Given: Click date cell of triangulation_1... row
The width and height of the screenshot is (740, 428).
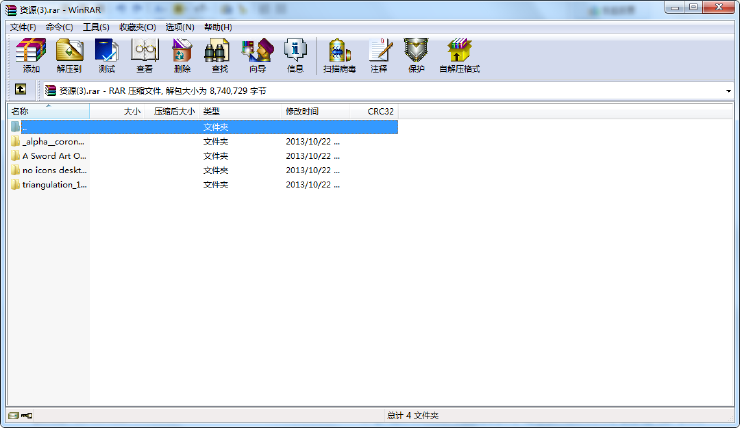Looking at the screenshot, I should [312, 185].
